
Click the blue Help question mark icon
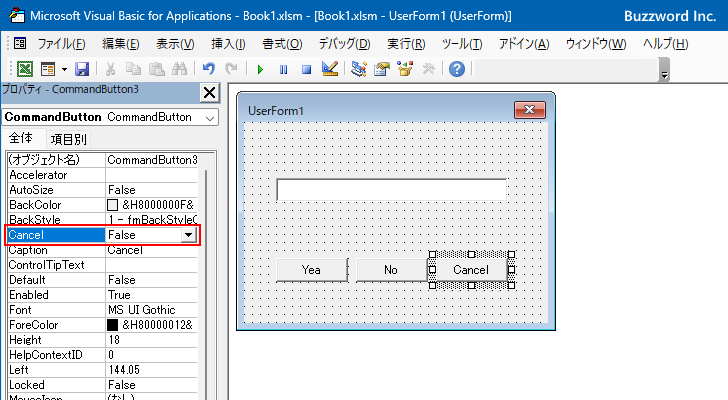click(x=457, y=69)
